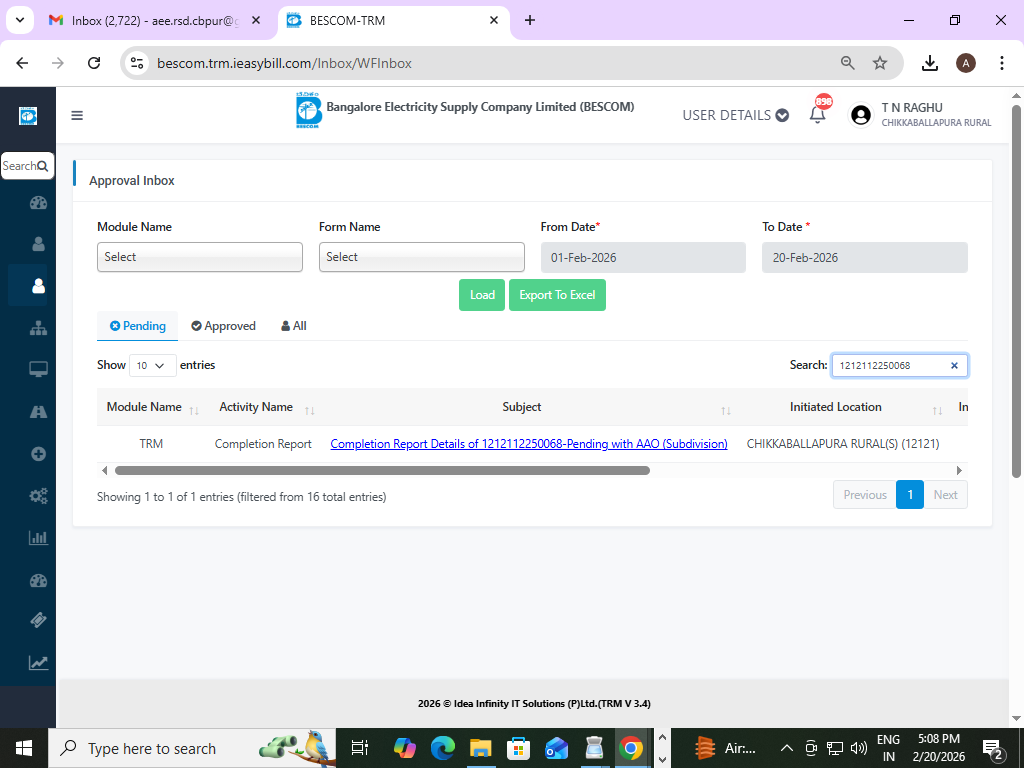Switch to the Pending tab
Viewport: 1024px width, 768px height.
coord(137,326)
